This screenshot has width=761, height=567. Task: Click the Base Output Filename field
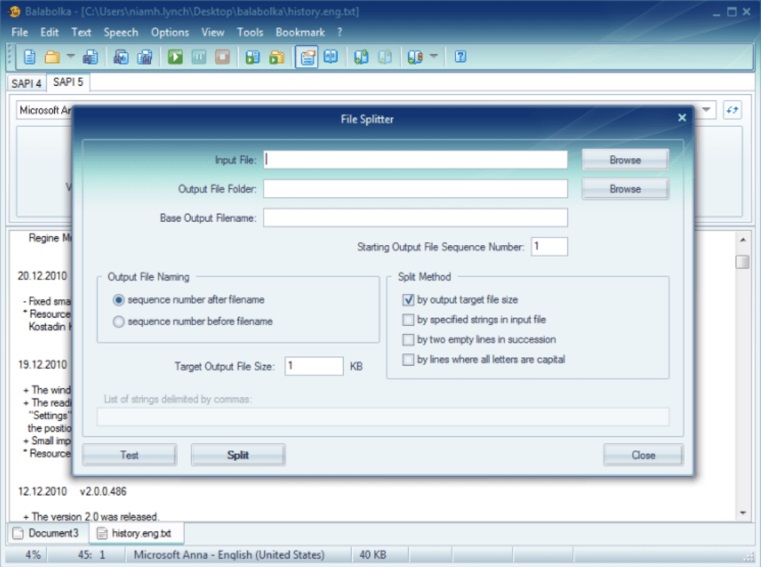pos(415,218)
